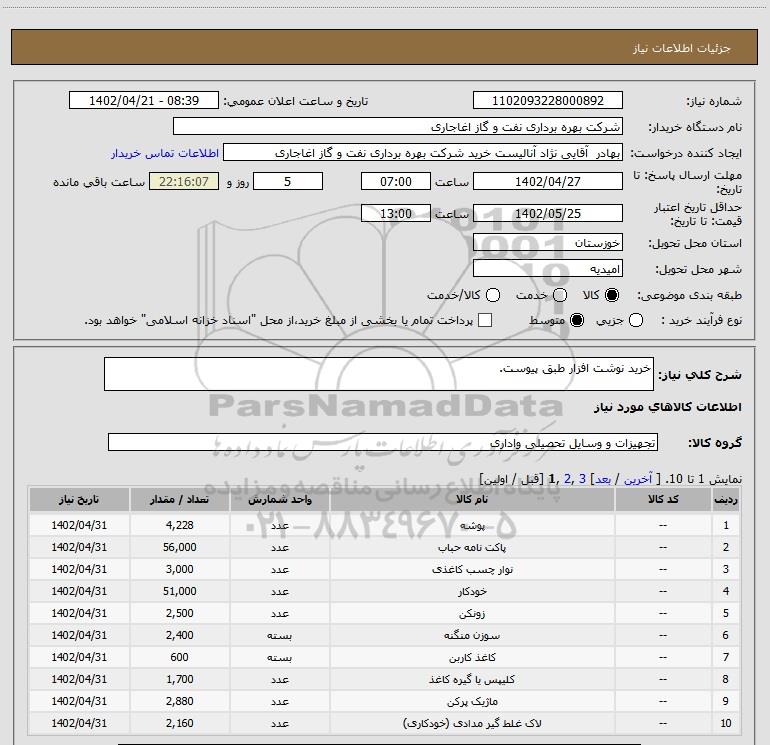Click the need date cell for row 1 پوشه
Image resolution: width=770 pixels, height=745 pixels.
(79, 525)
